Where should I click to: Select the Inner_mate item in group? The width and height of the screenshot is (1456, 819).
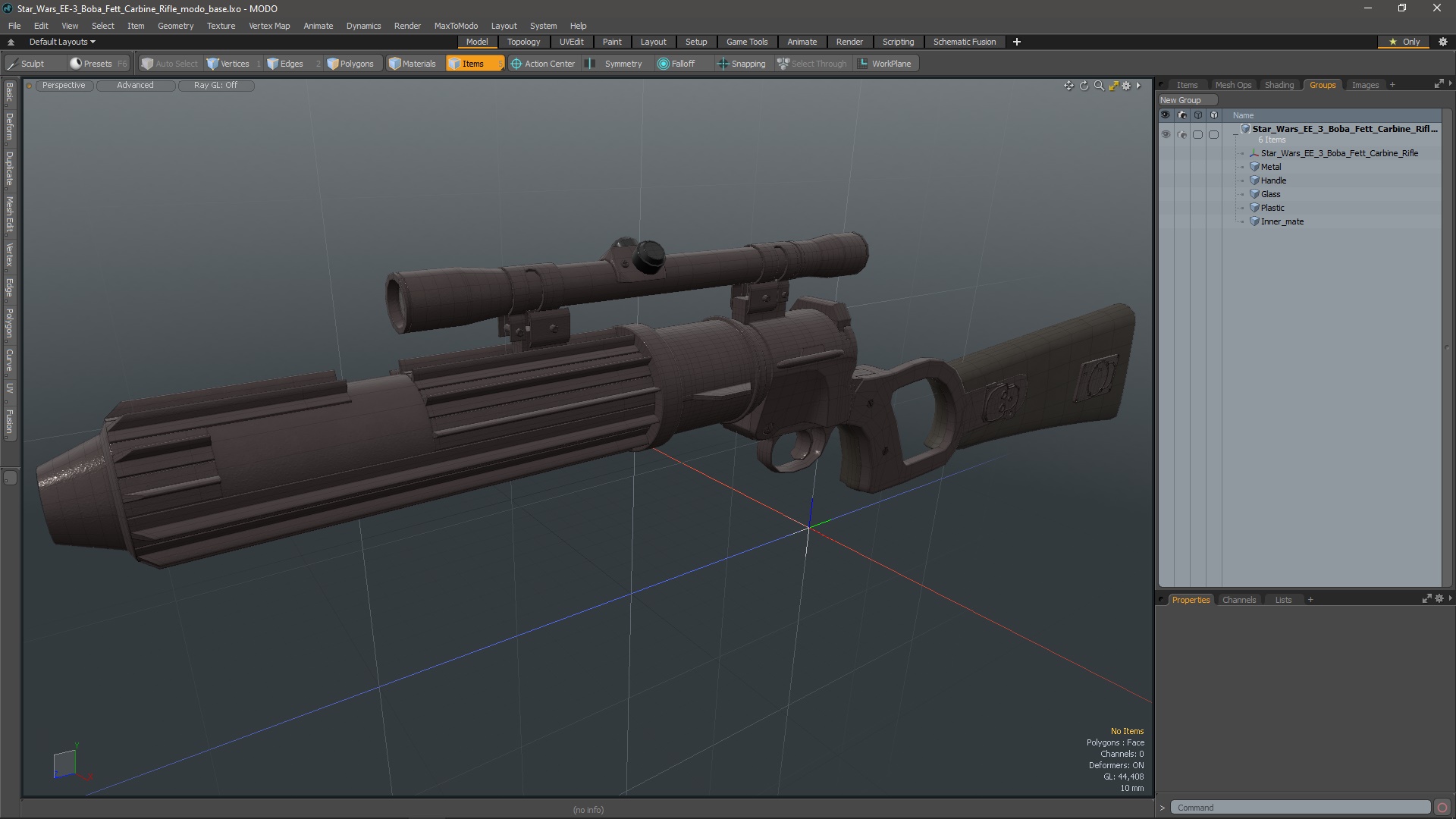click(1282, 221)
